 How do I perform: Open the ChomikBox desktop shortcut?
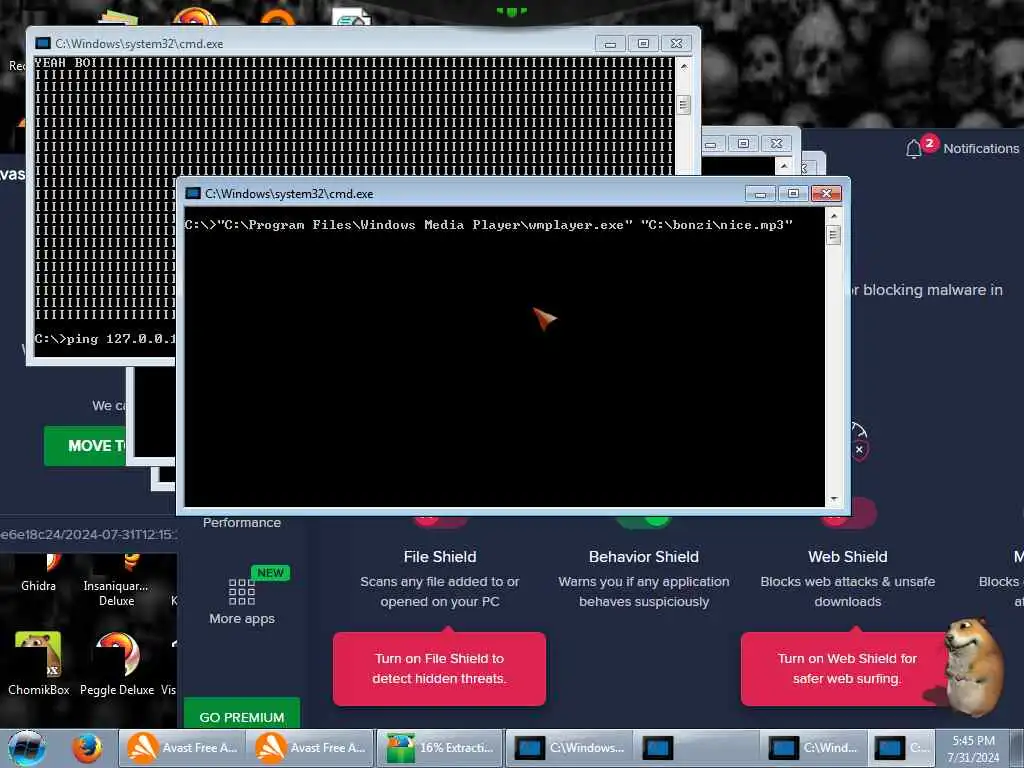(39, 664)
